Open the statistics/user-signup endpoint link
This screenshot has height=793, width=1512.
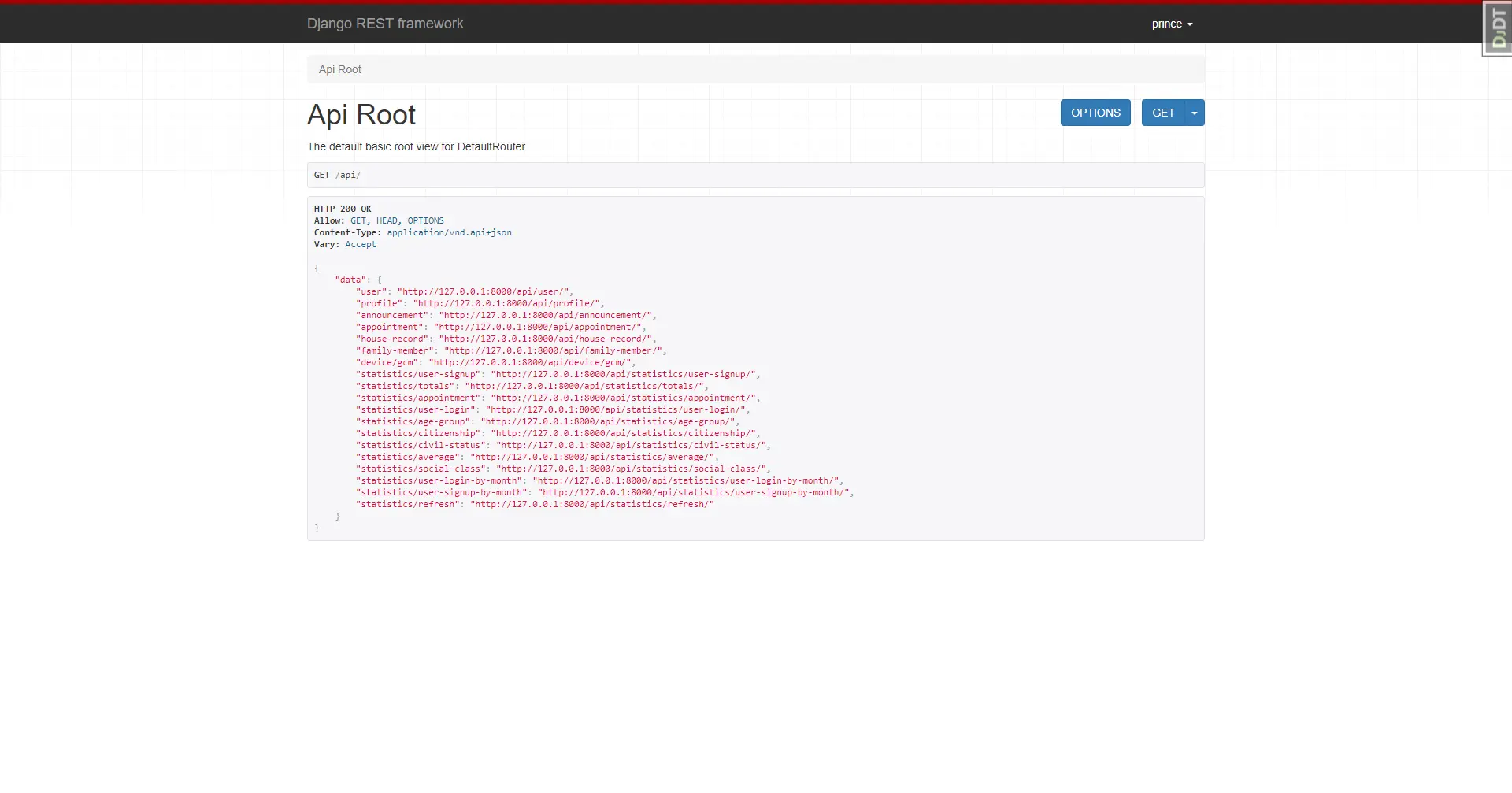(x=623, y=374)
